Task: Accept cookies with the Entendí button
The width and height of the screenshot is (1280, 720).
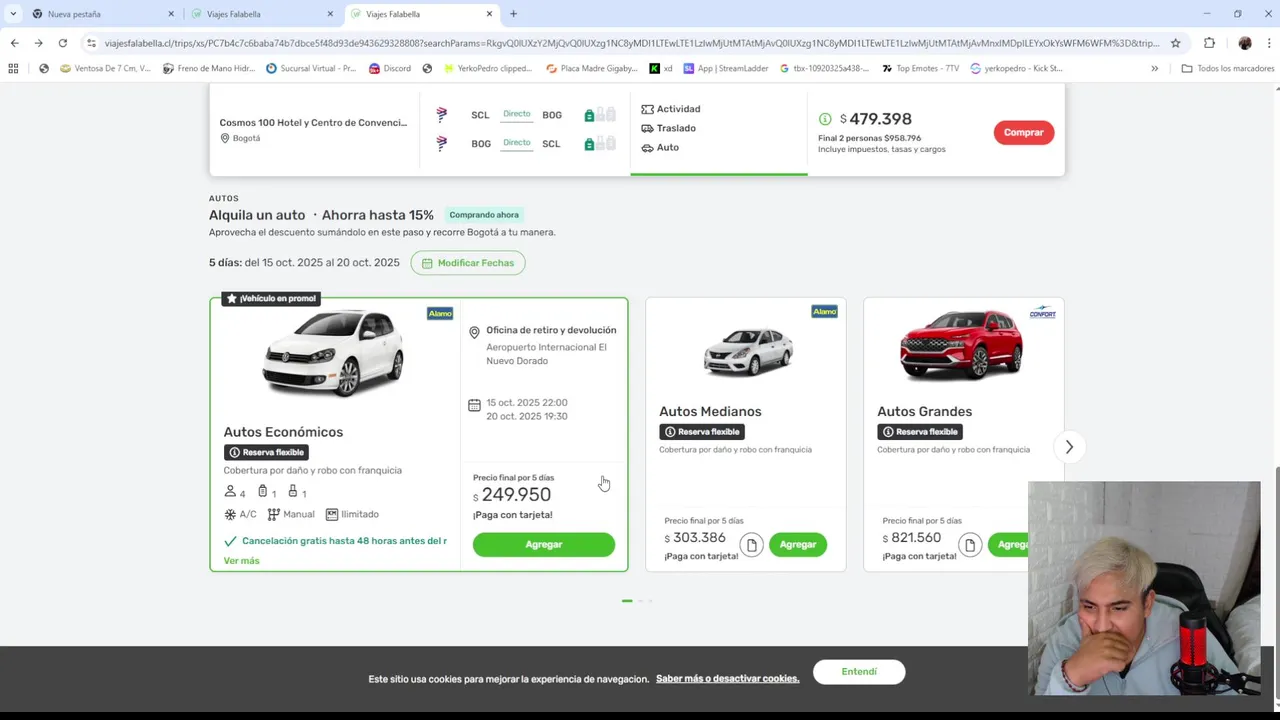Action: point(859,672)
